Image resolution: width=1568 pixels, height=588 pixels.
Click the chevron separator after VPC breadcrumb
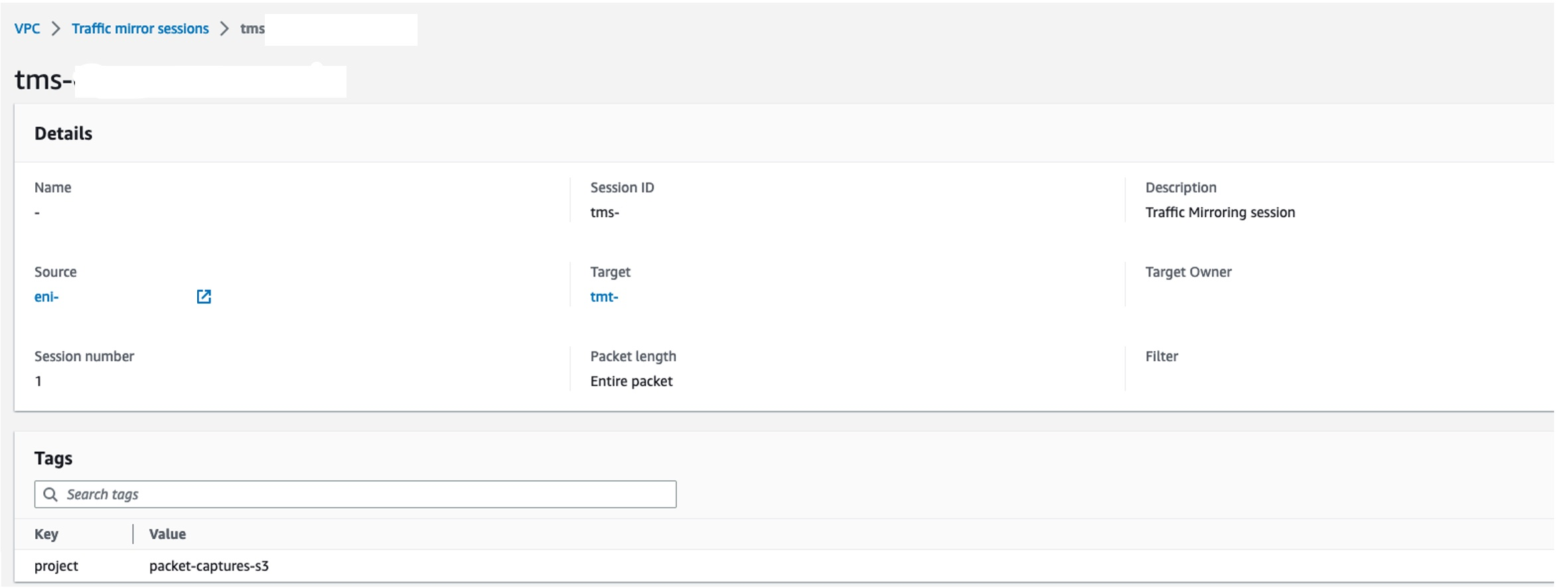point(56,29)
